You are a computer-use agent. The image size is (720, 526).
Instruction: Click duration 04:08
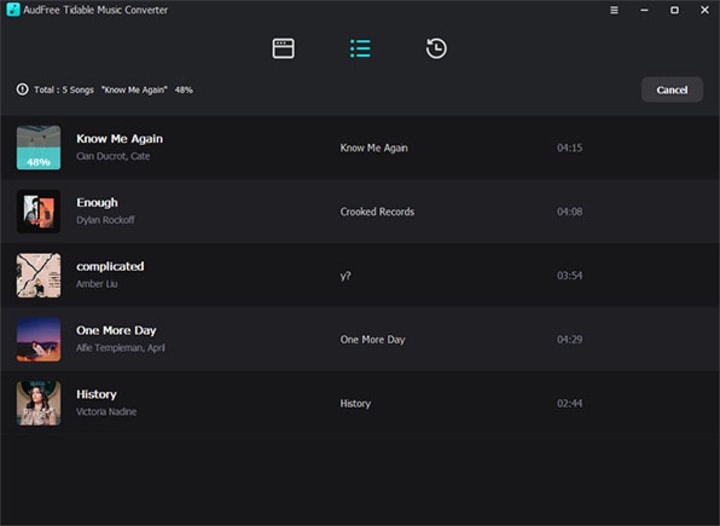click(569, 212)
